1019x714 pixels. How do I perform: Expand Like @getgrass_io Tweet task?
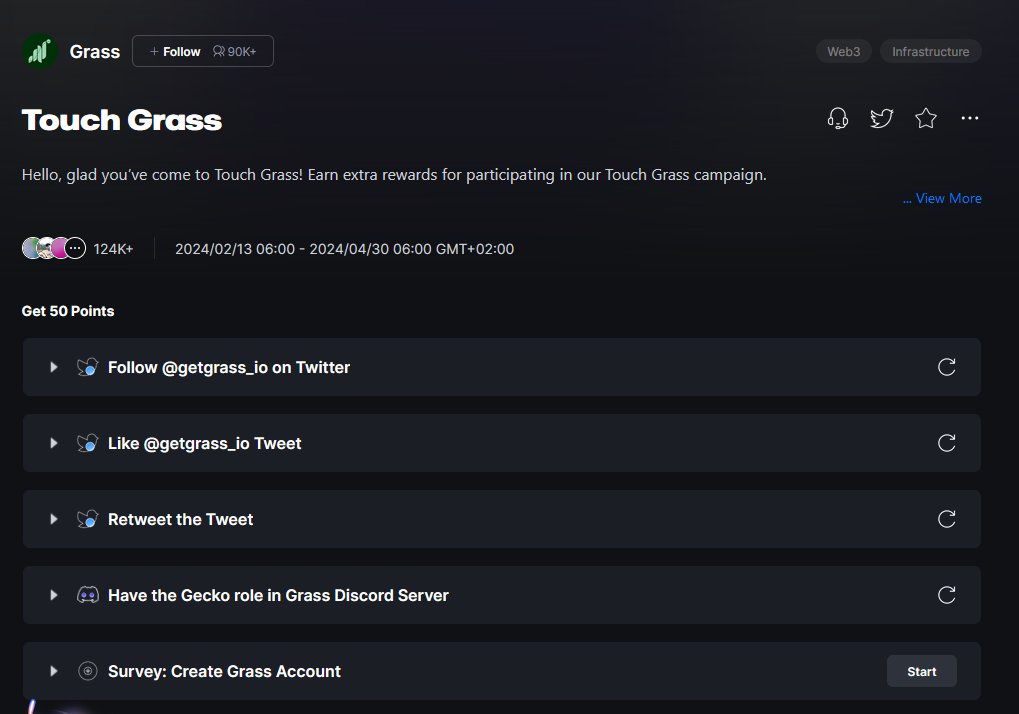(x=54, y=443)
